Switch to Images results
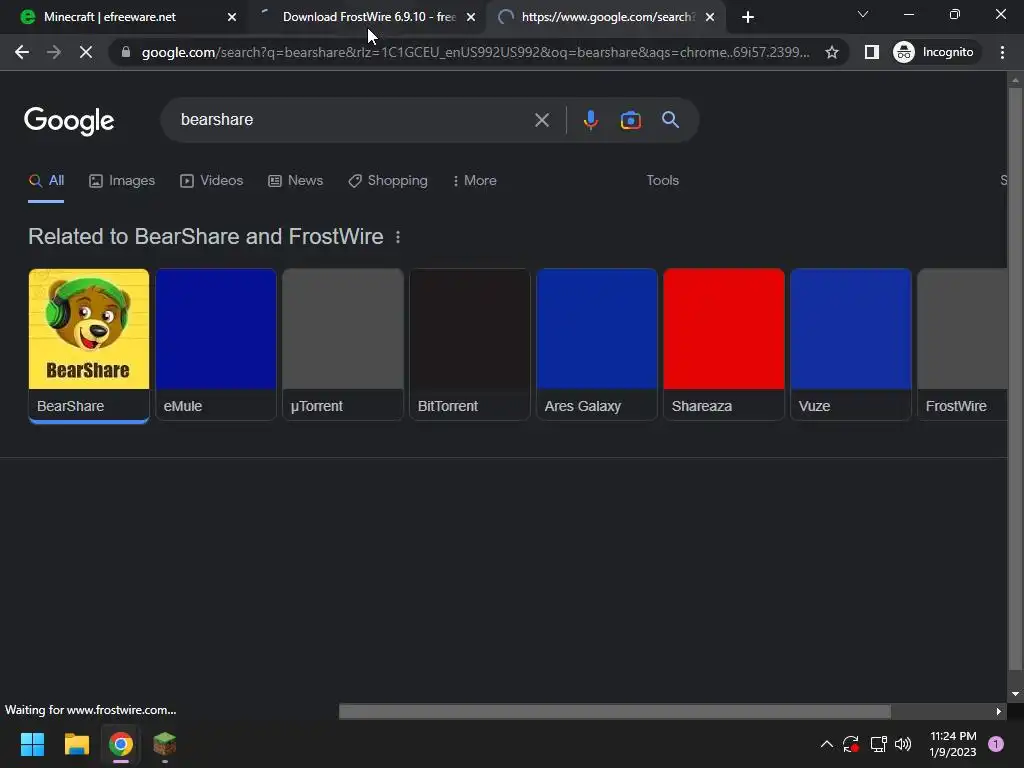1024x768 pixels. coord(122,181)
